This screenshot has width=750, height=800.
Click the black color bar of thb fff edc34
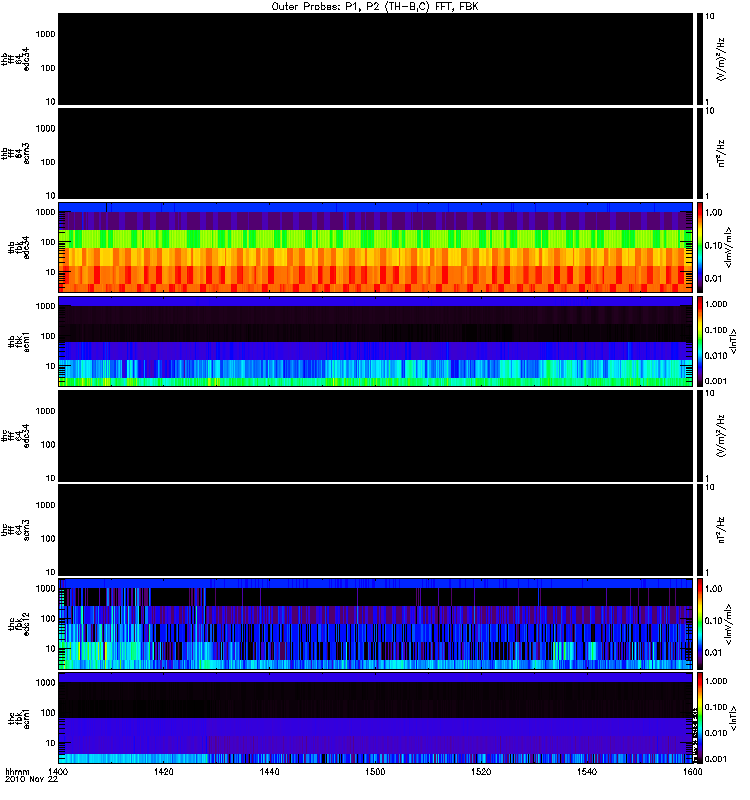[x=700, y=59]
